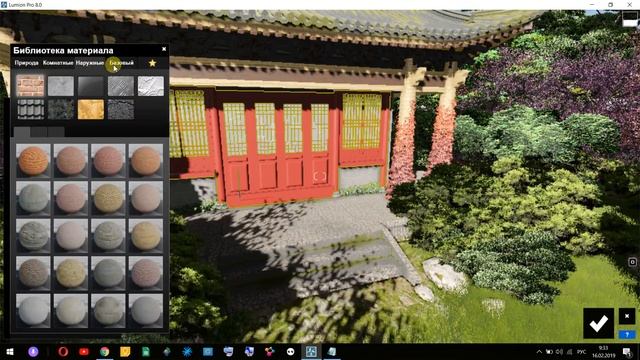Pick fourth sphere in second row
The width and height of the screenshot is (640, 360).
click(x=146, y=198)
